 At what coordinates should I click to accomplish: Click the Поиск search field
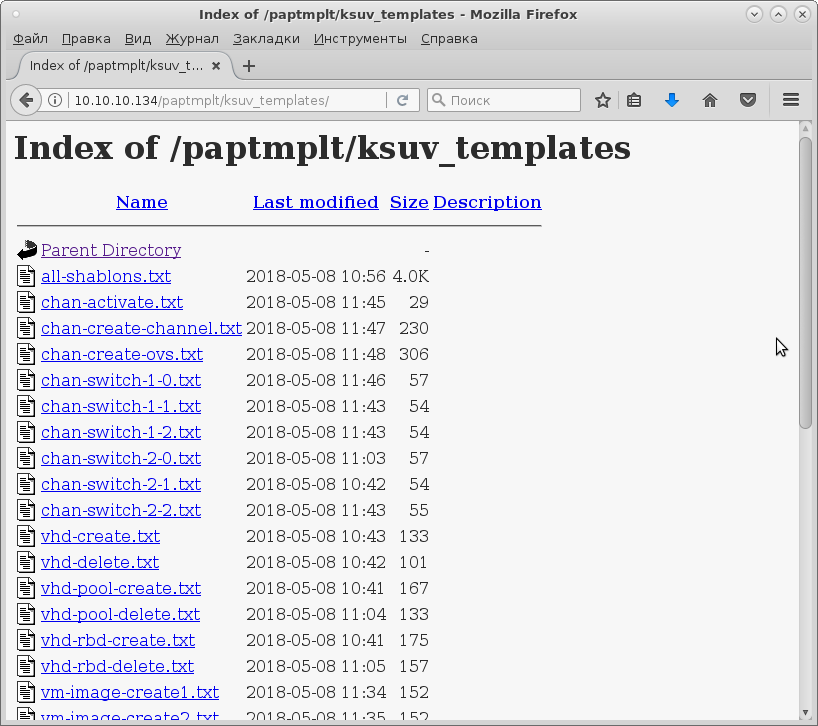pos(512,100)
